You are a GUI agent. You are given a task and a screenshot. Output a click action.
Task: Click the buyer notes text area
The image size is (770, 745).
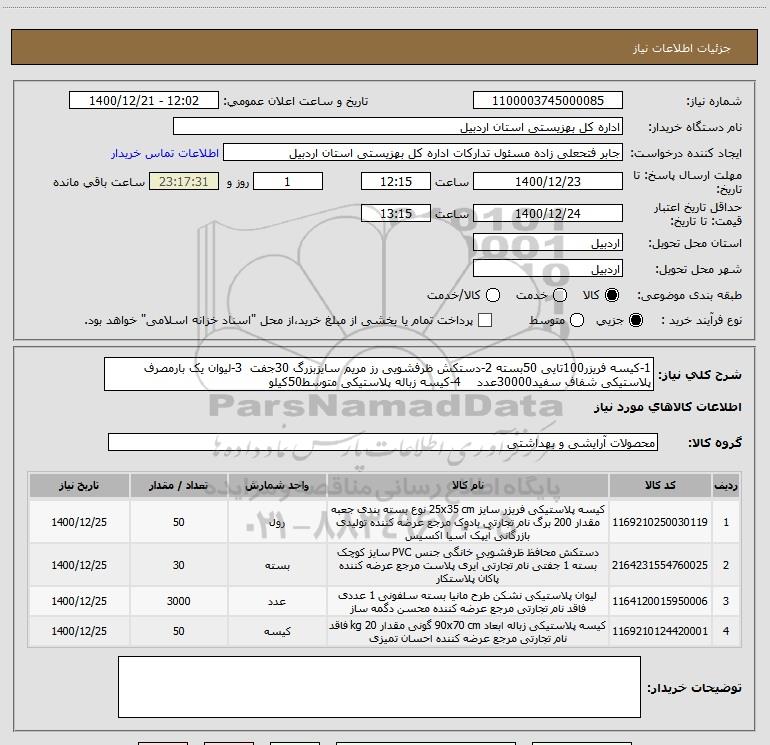379,687
